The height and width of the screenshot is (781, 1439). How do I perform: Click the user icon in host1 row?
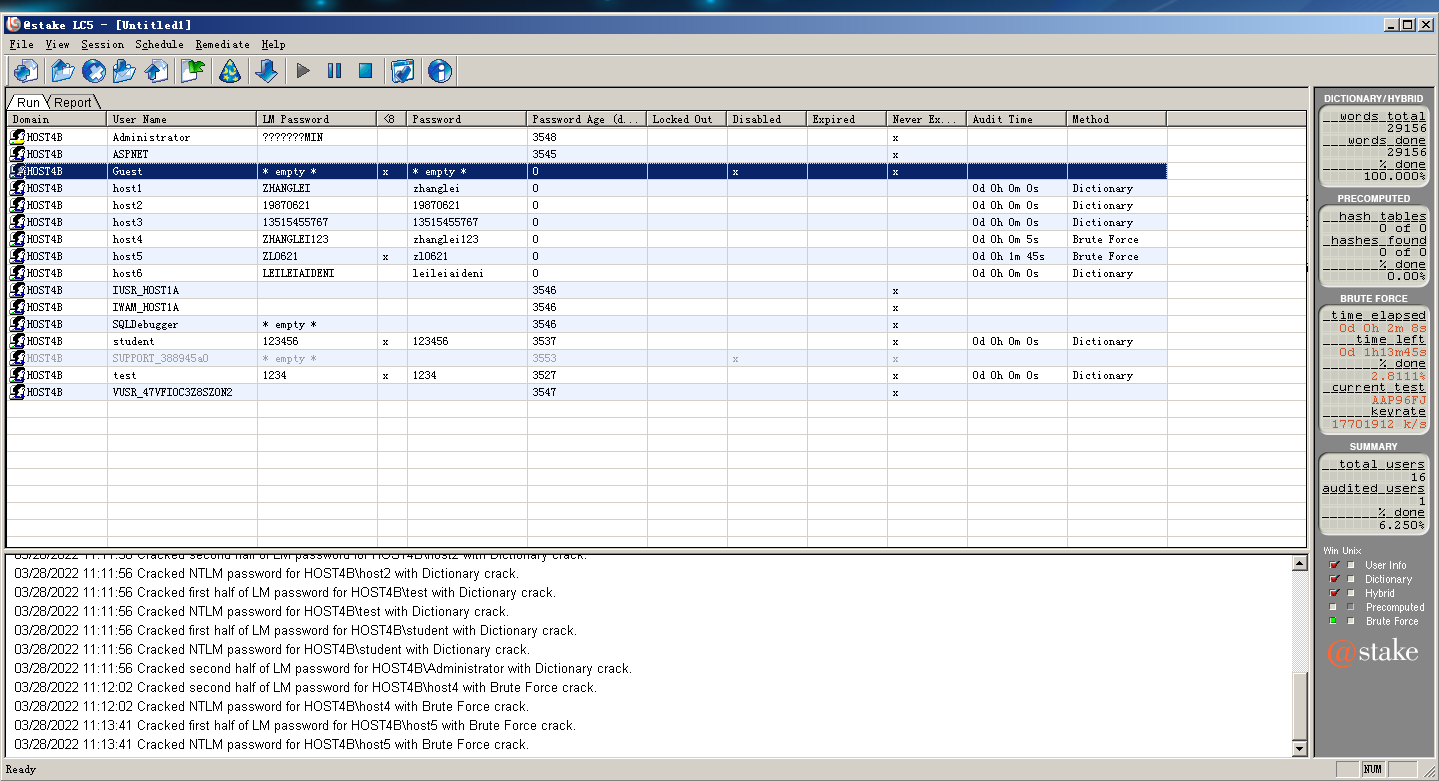point(18,188)
